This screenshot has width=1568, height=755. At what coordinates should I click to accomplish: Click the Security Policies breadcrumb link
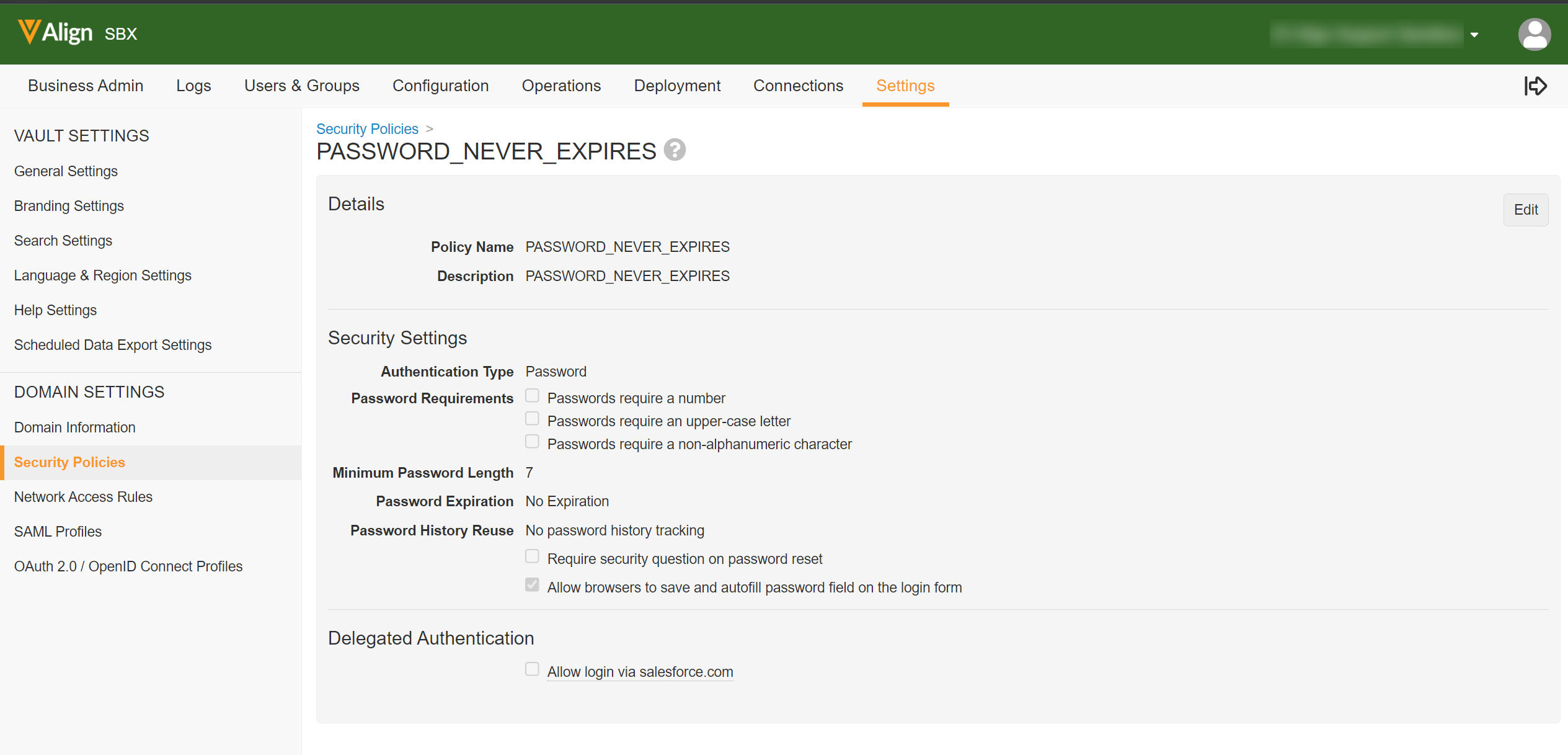(x=367, y=129)
